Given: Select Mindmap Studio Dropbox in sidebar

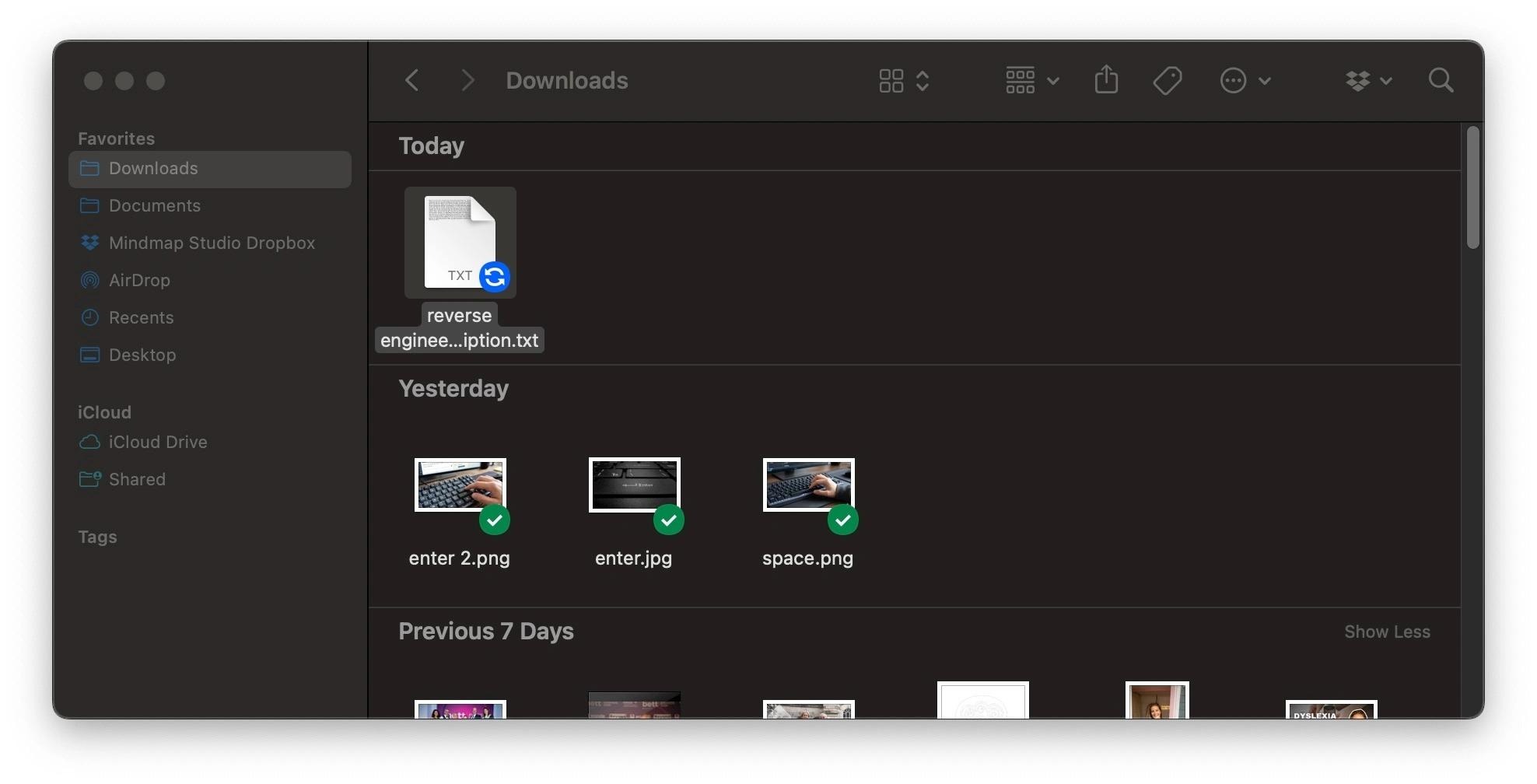Looking at the screenshot, I should point(210,243).
